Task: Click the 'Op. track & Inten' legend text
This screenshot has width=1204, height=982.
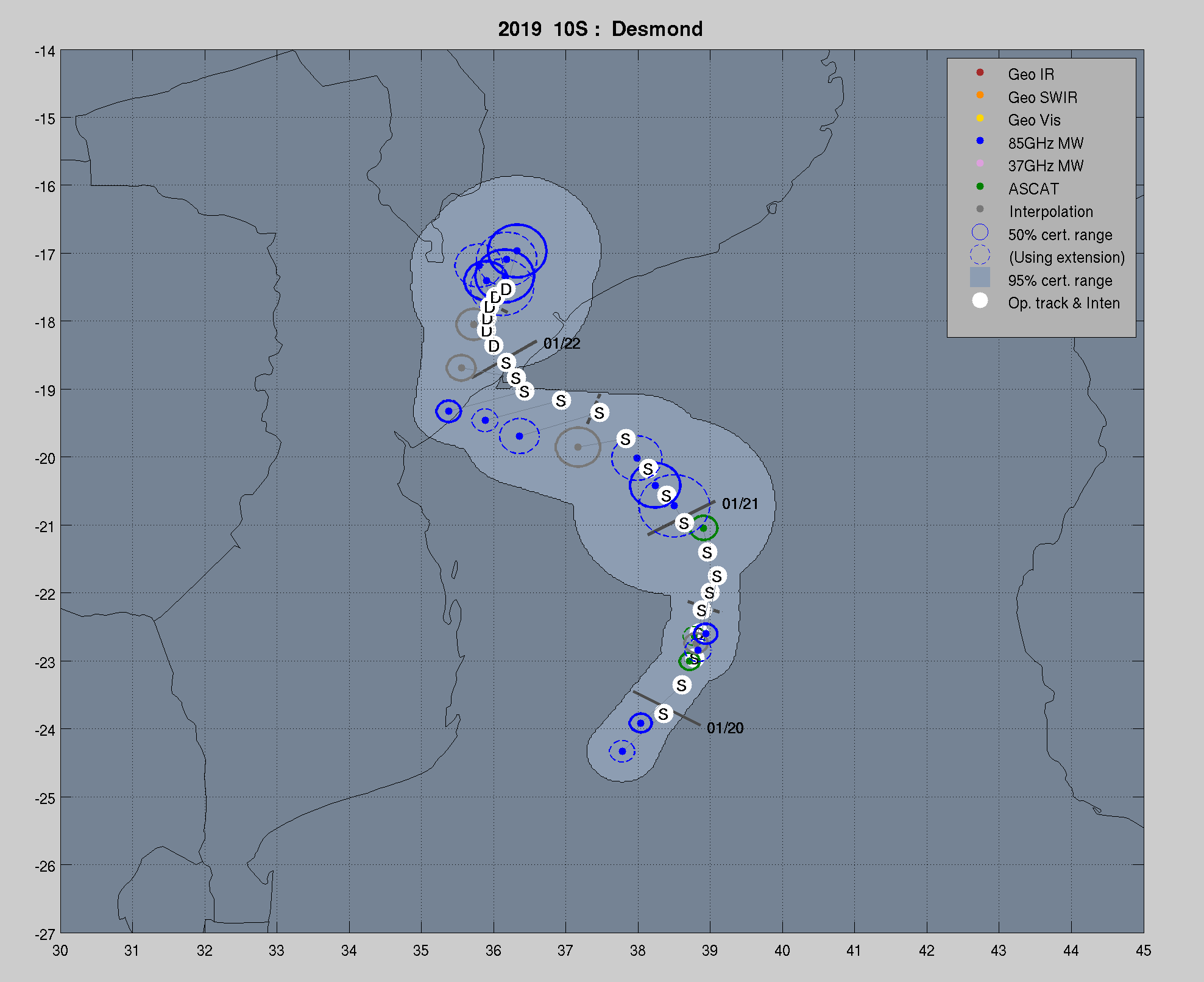Action: pos(1064,304)
